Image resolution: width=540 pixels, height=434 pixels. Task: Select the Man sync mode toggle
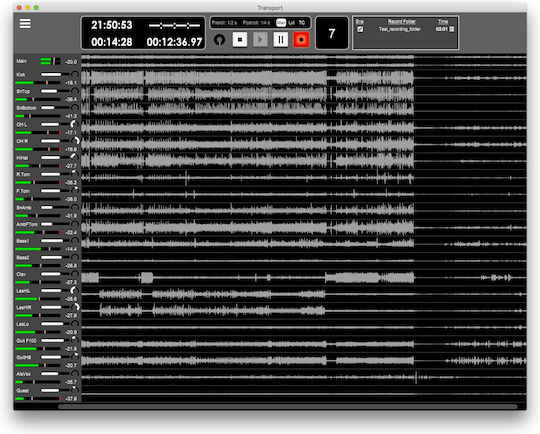coord(281,23)
